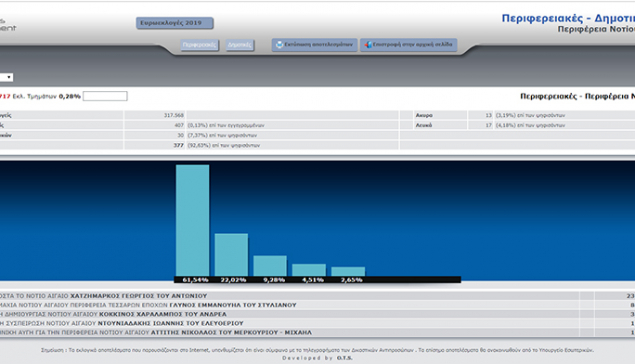
Task: Click the 317.568 value cell
Action: pos(174,115)
